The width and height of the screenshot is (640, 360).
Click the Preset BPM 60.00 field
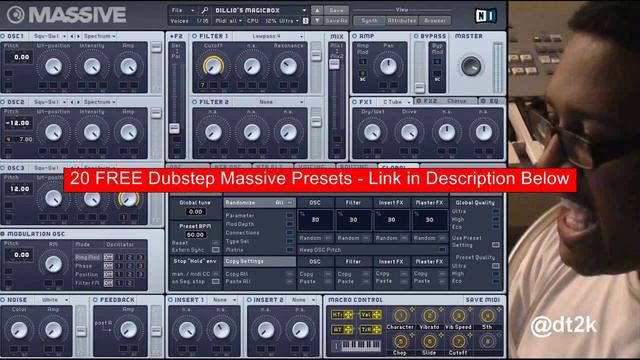[195, 235]
